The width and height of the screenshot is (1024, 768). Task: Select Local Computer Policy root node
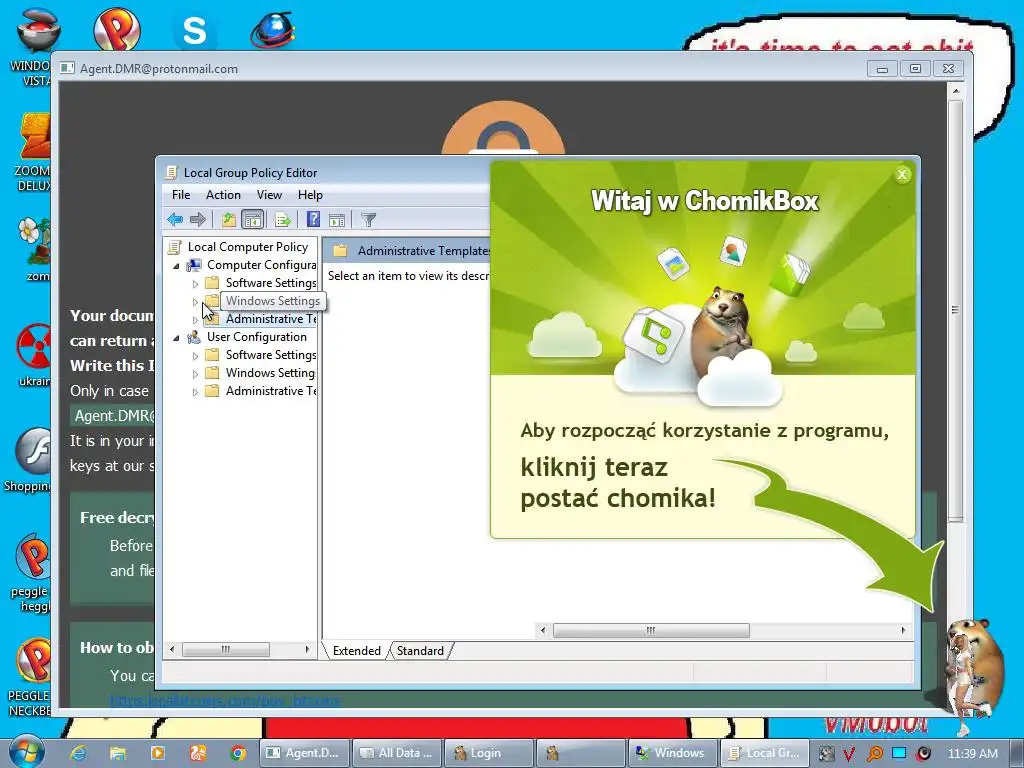tap(248, 247)
